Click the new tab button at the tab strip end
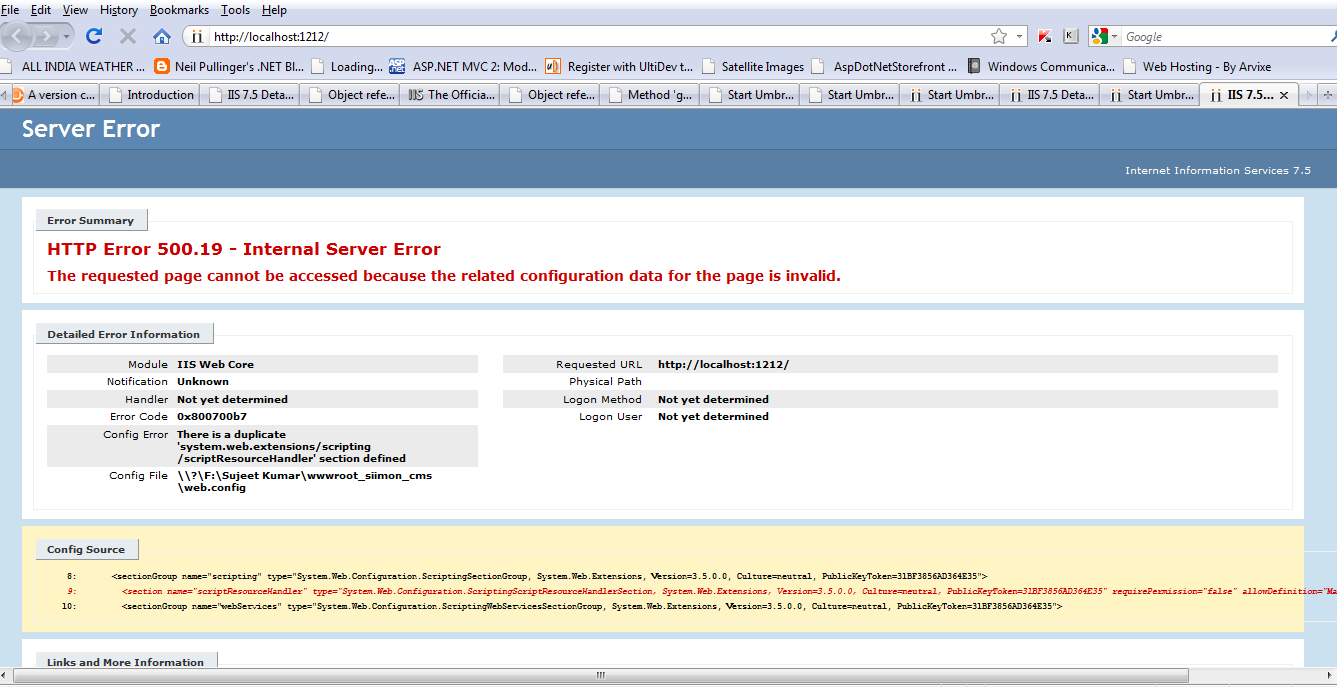The image size is (1340, 687). point(1328,95)
